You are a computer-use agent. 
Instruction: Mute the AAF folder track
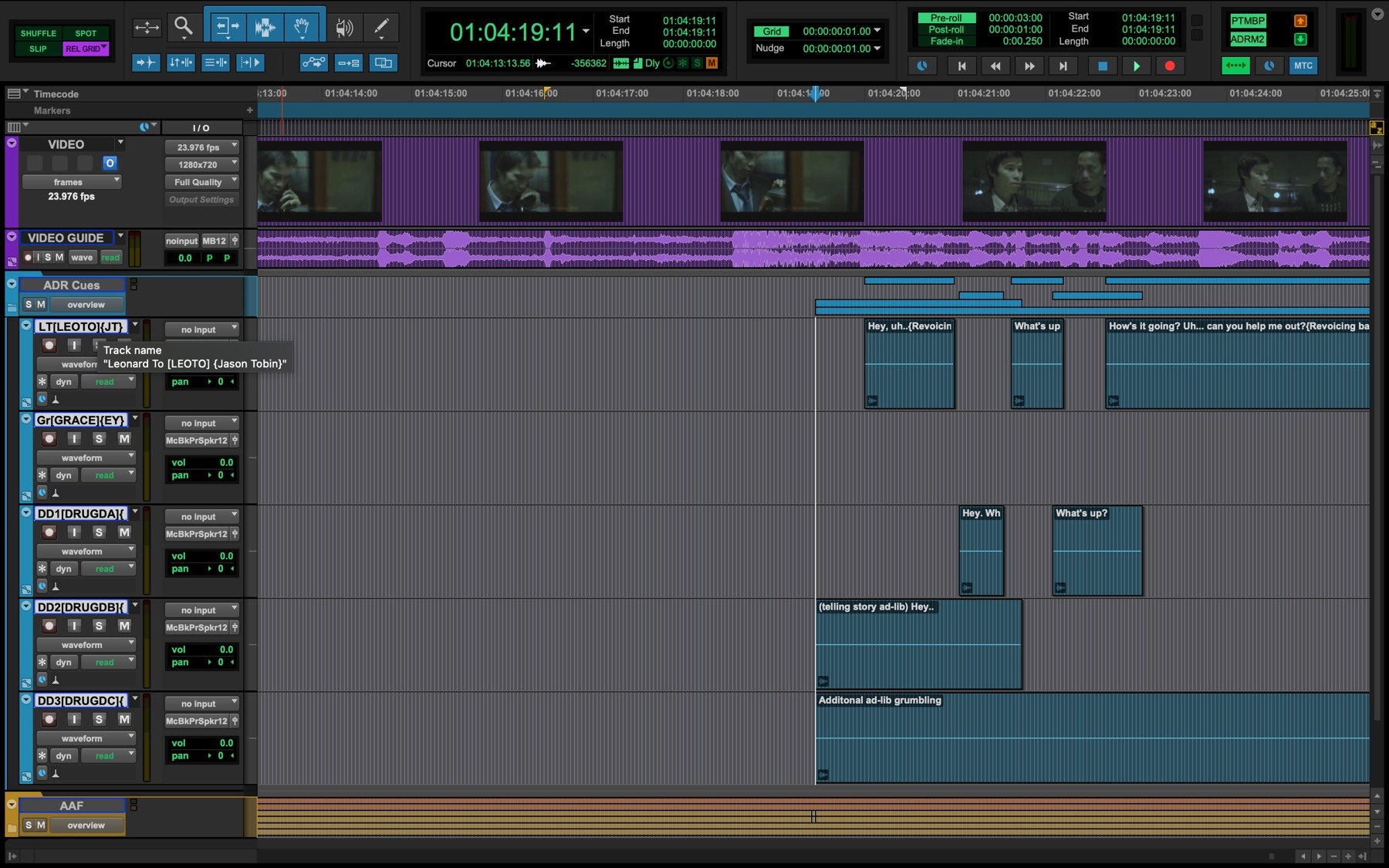(41, 825)
